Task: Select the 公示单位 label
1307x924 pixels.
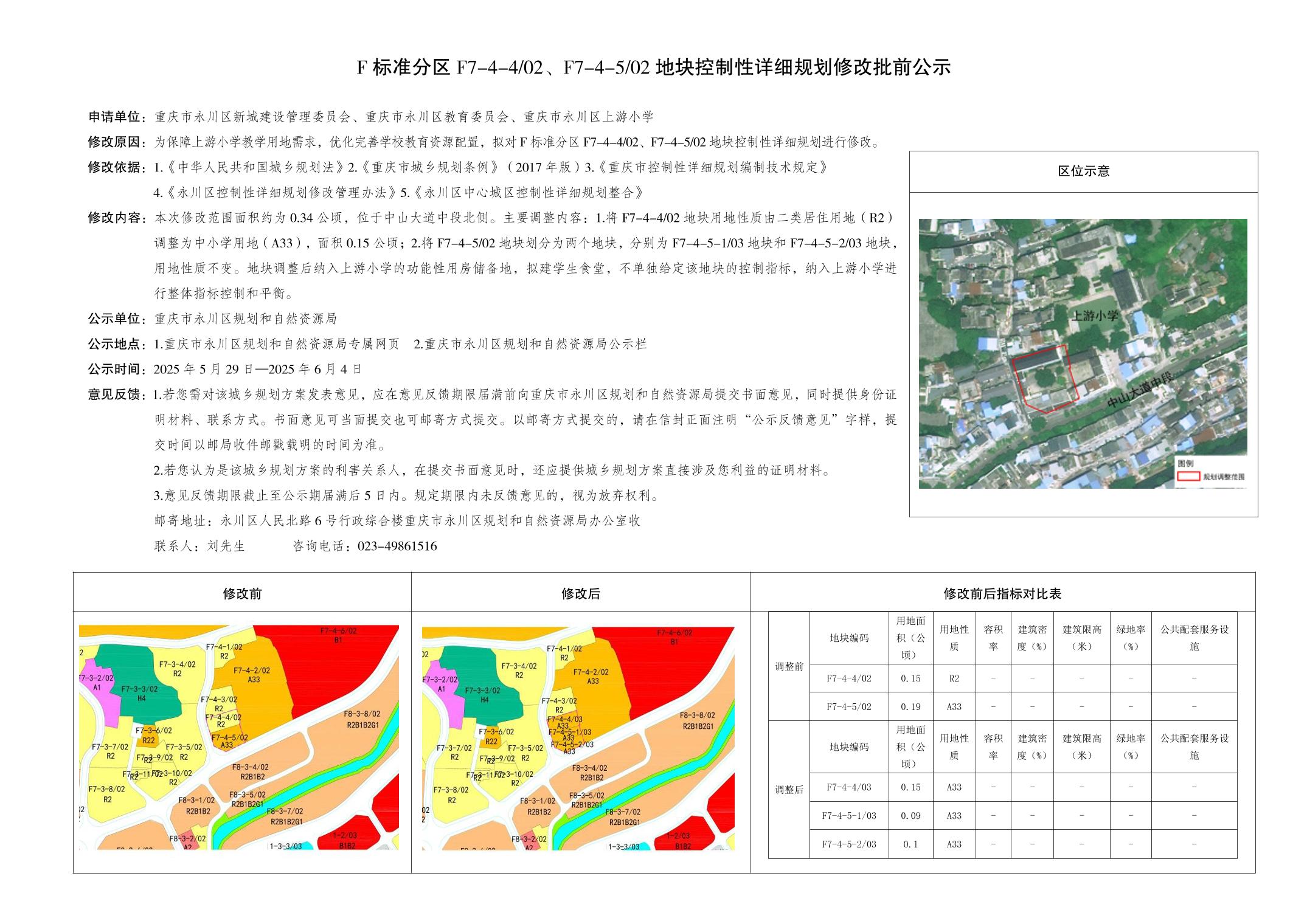Action: [x=118, y=319]
